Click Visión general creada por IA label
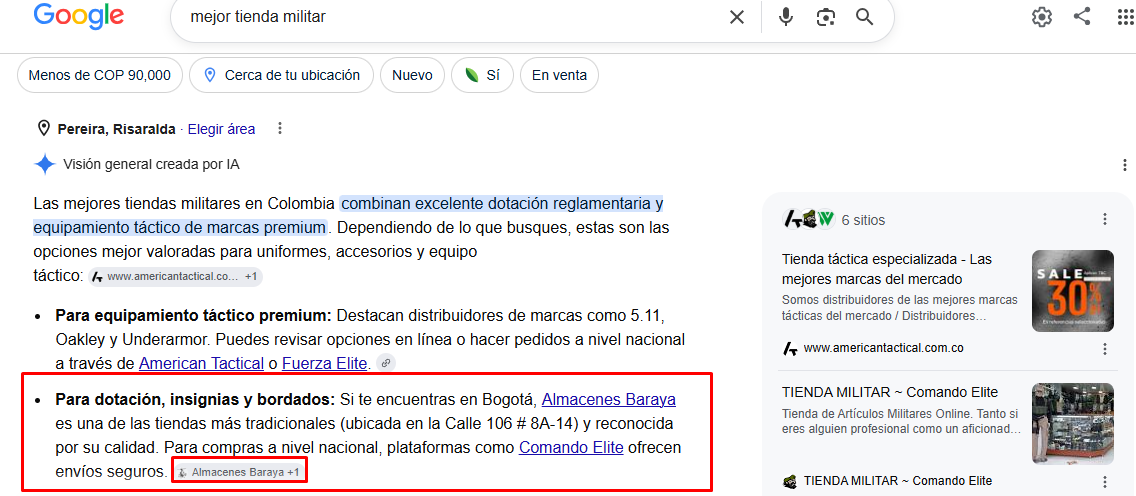The height and width of the screenshot is (496, 1136). [x=151, y=164]
